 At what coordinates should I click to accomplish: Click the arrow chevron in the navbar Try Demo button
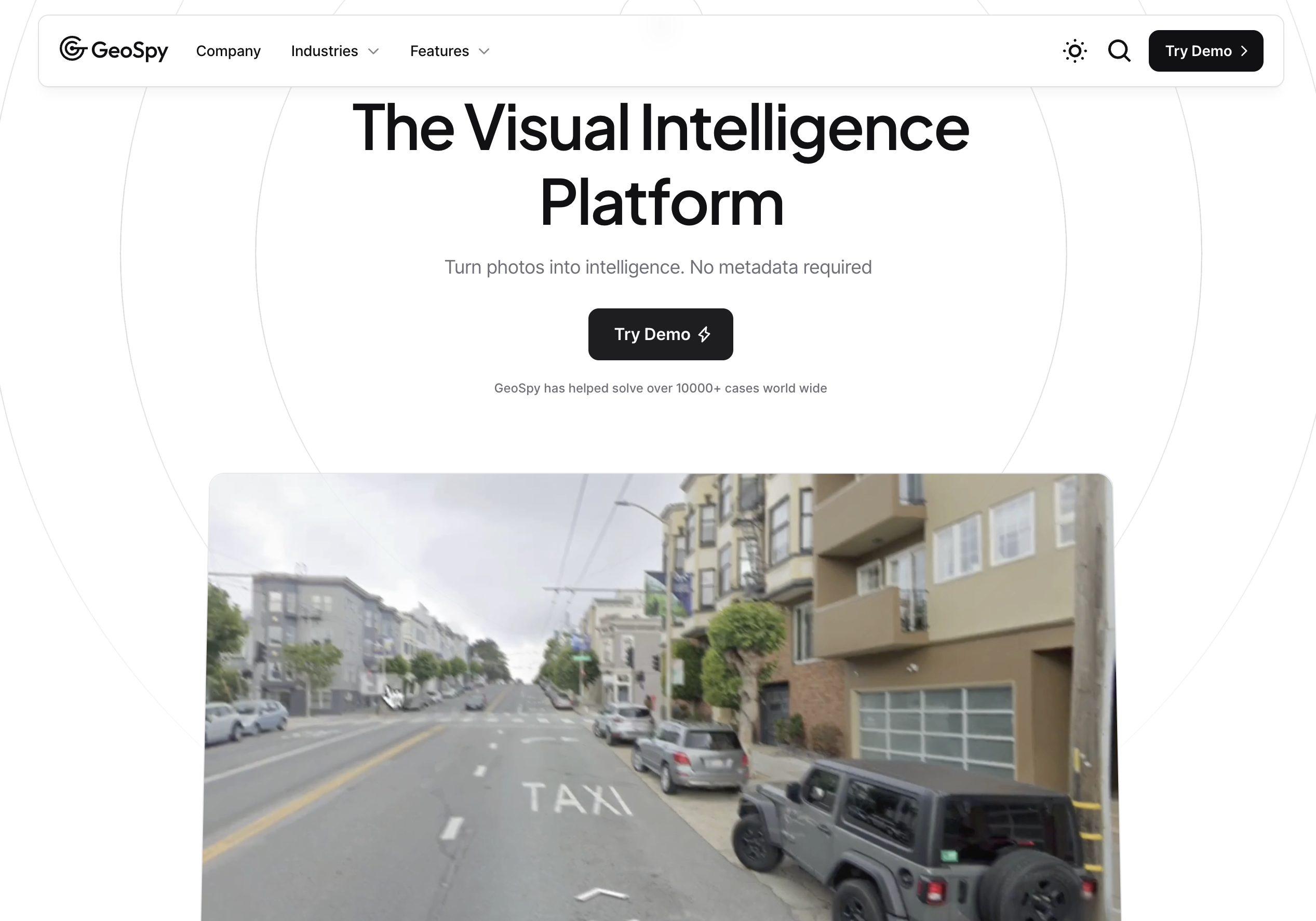click(1244, 51)
